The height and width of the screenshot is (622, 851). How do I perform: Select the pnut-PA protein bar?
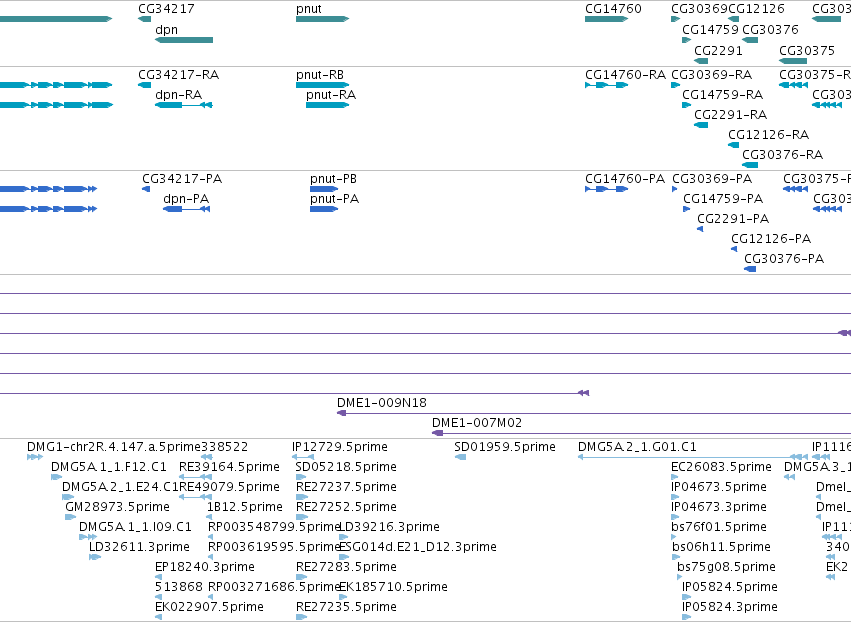(x=324, y=209)
